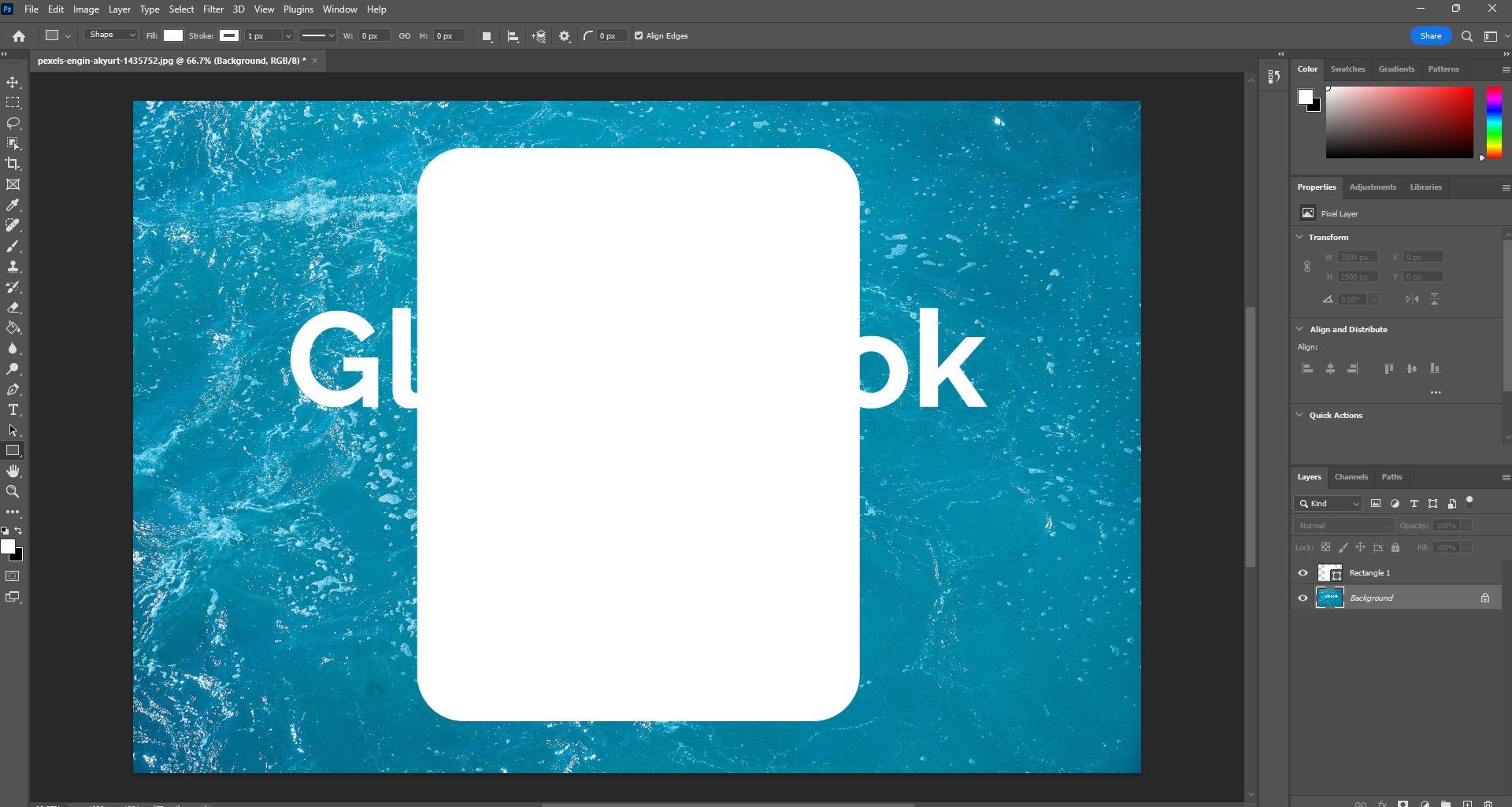Open the layer Kind filter dropdown

coord(1329,504)
